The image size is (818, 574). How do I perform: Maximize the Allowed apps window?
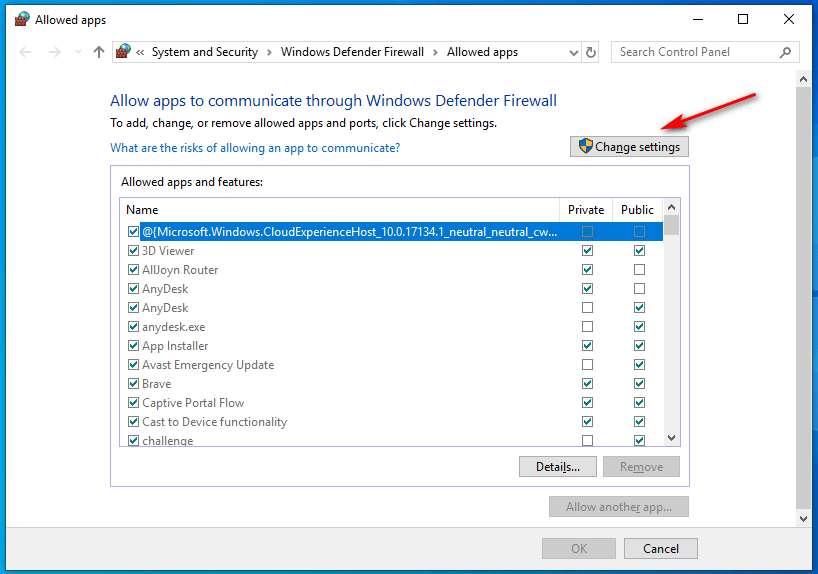click(x=743, y=19)
